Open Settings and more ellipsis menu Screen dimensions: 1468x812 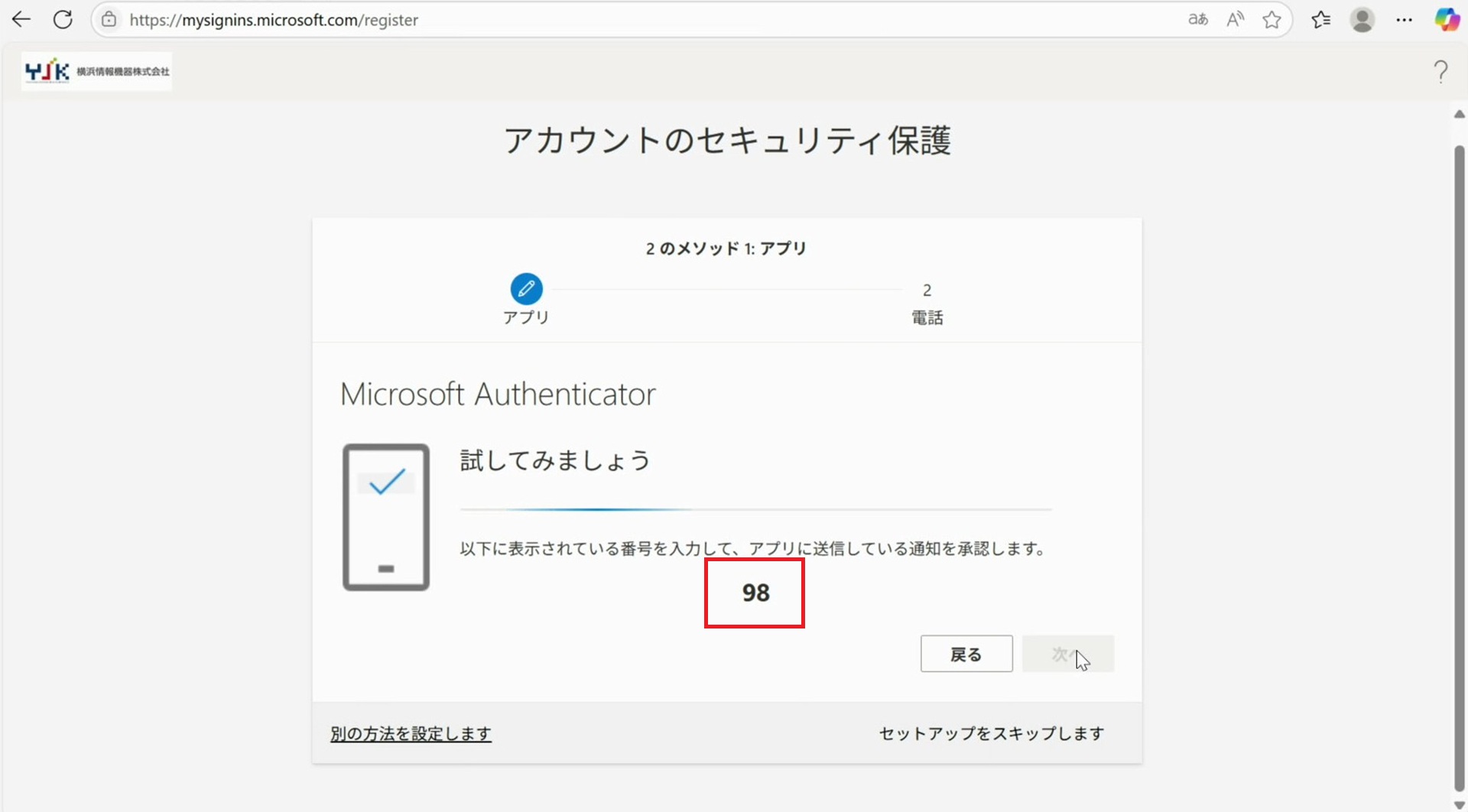point(1404,20)
